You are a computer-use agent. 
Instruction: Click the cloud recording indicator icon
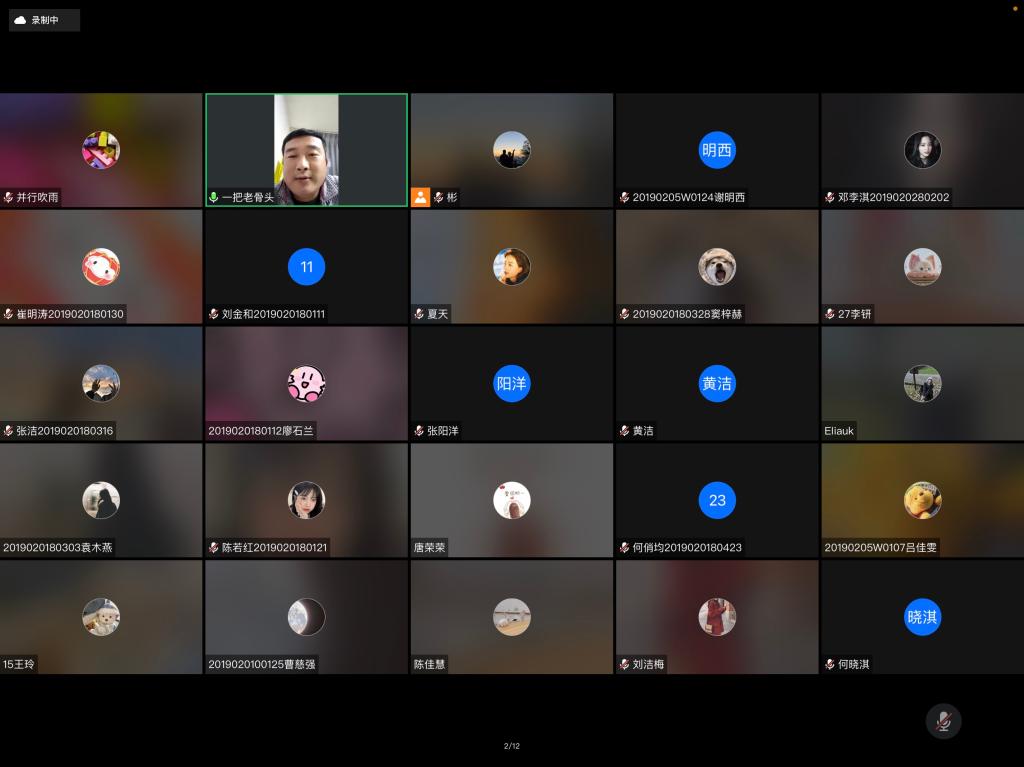[x=20, y=20]
